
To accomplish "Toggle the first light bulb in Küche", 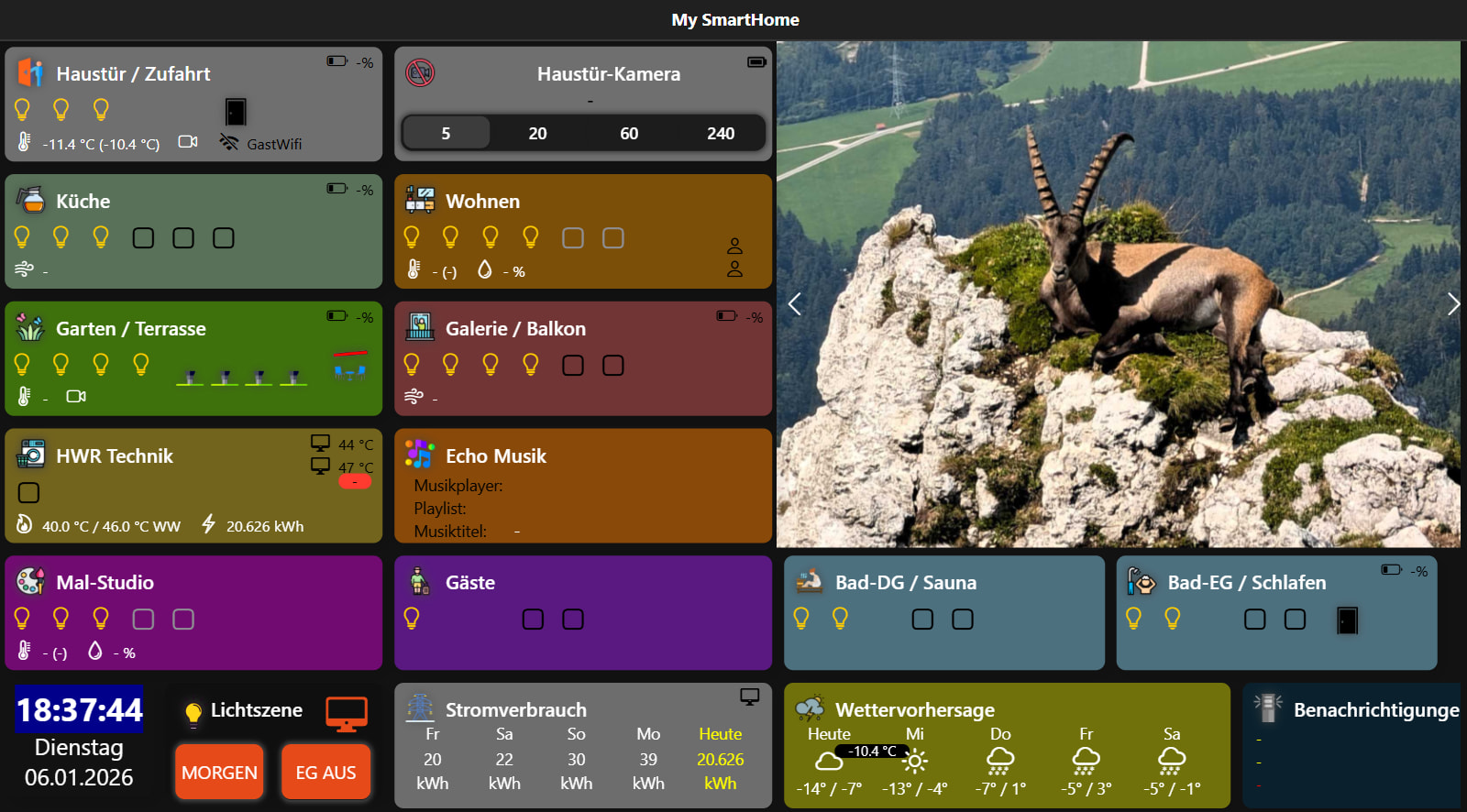I will point(23,238).
